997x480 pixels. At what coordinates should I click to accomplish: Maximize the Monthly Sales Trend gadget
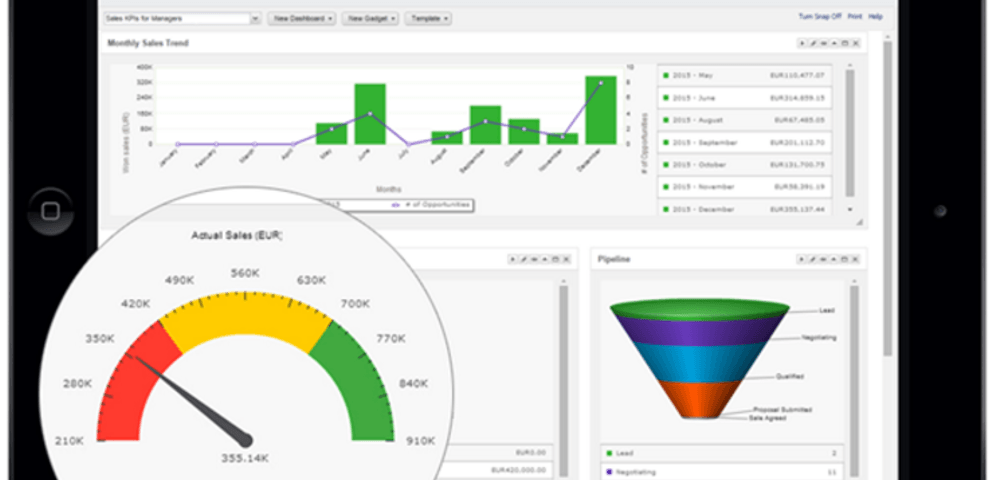845,43
